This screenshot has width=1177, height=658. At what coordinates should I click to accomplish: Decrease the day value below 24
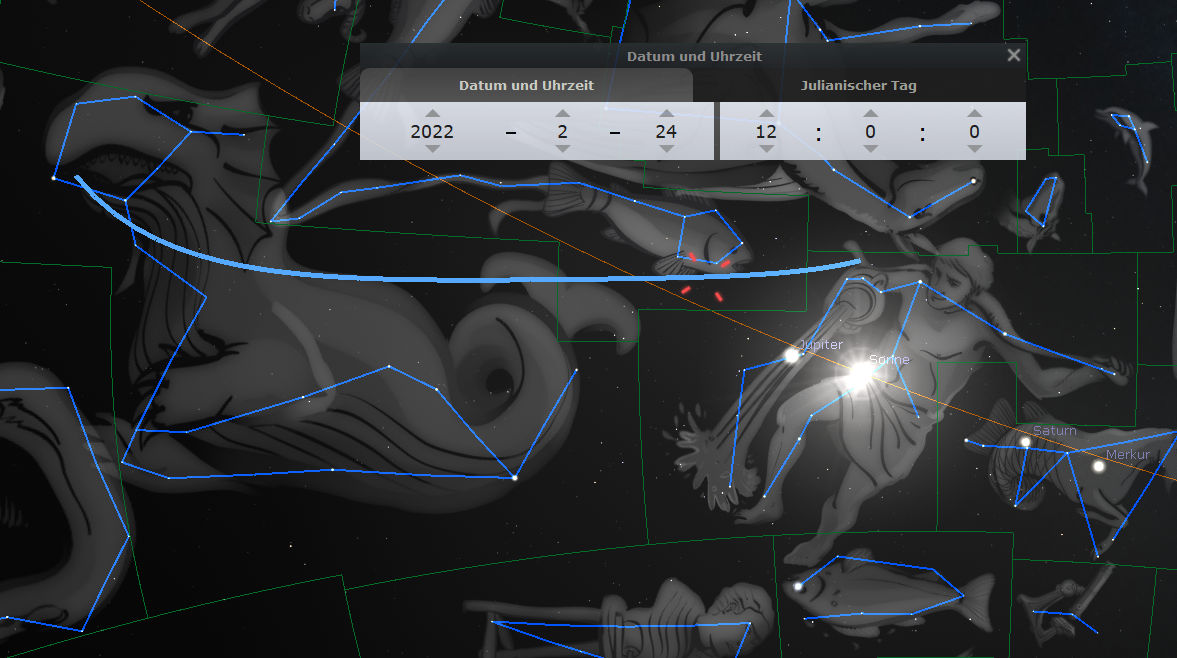pos(666,149)
